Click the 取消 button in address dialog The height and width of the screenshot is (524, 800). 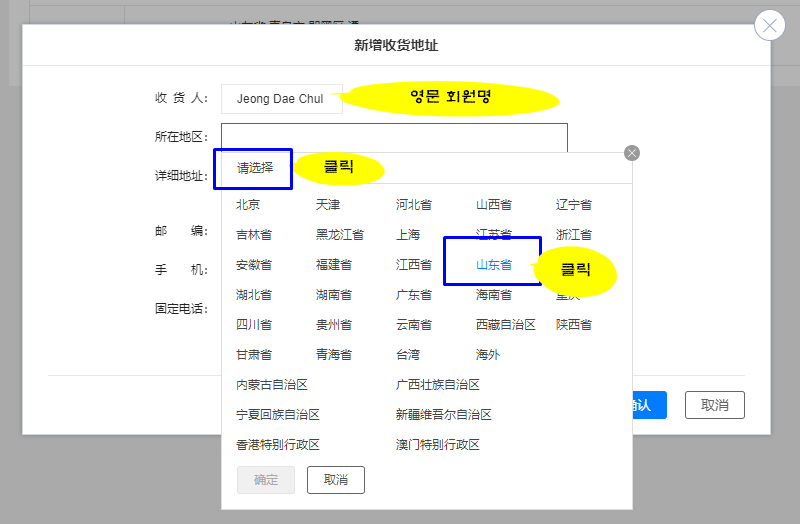click(x=714, y=405)
